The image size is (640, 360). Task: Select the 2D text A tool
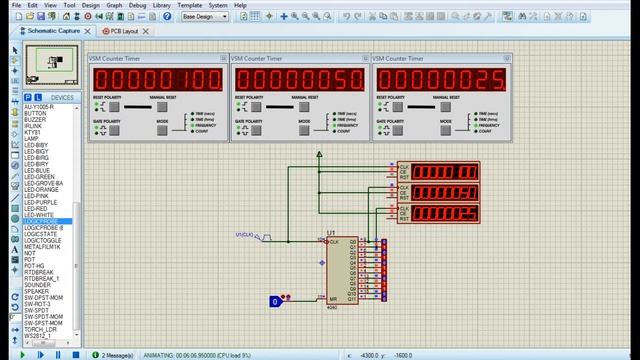click(15, 249)
